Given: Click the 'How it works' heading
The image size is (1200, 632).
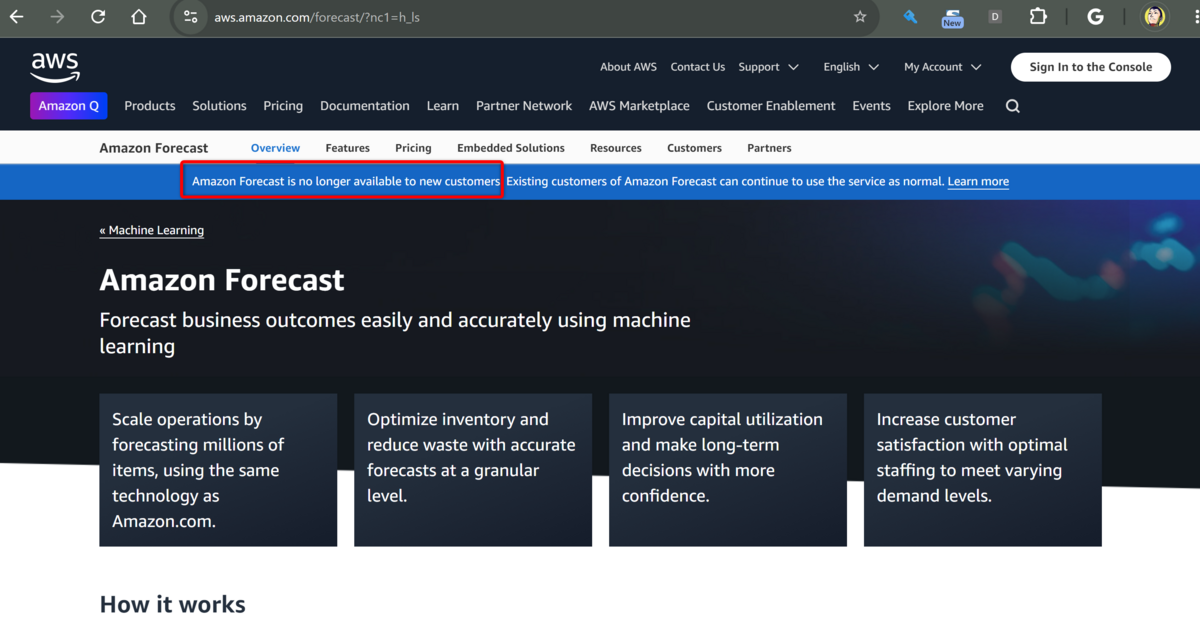Looking at the screenshot, I should pyautogui.click(x=172, y=604).
